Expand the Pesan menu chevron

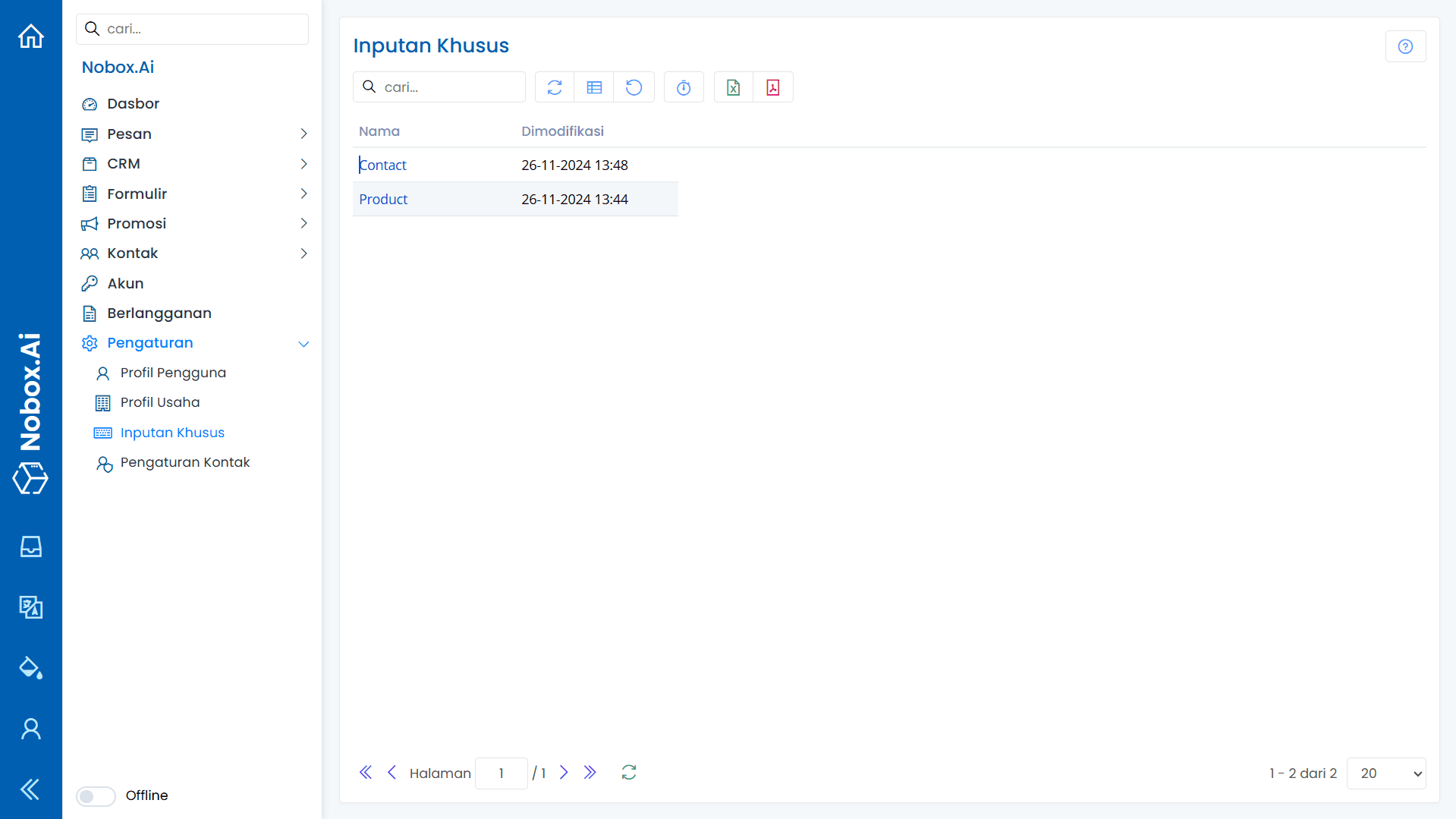[303, 134]
